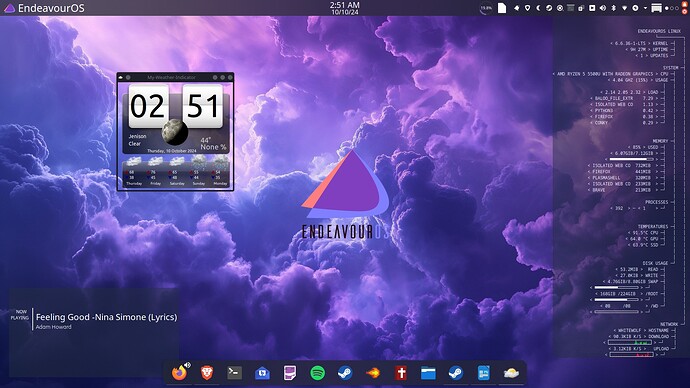690x388 pixels.
Task: Click the 44° temperature reading
Action: pos(206,140)
